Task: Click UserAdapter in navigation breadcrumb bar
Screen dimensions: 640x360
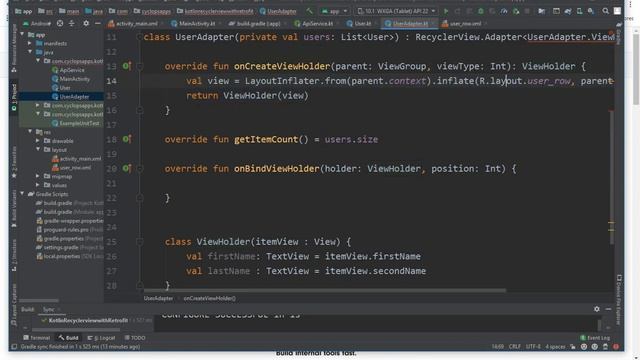Action: click(278, 11)
